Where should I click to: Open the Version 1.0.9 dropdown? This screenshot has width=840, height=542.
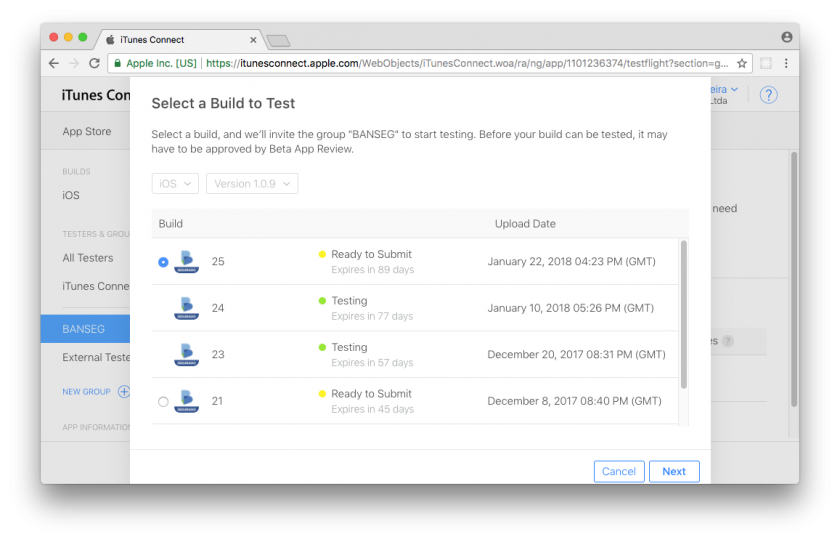pos(252,184)
